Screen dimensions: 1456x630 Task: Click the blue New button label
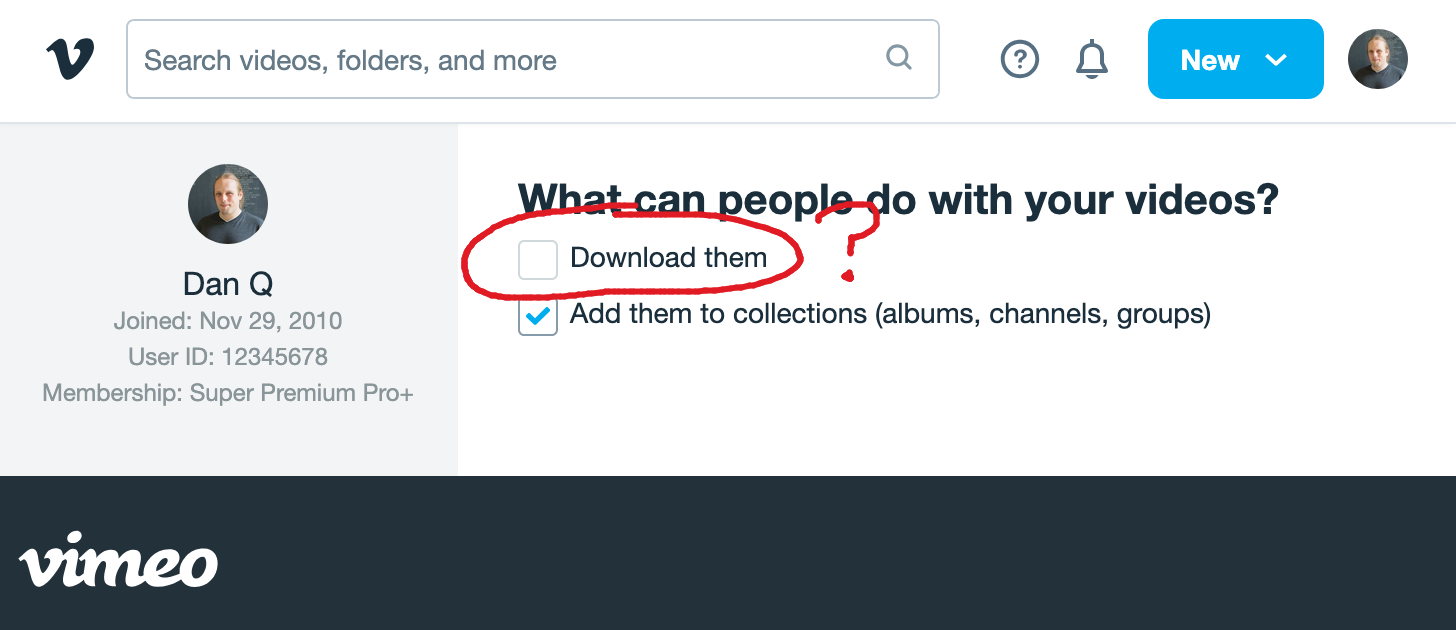[x=1210, y=60]
